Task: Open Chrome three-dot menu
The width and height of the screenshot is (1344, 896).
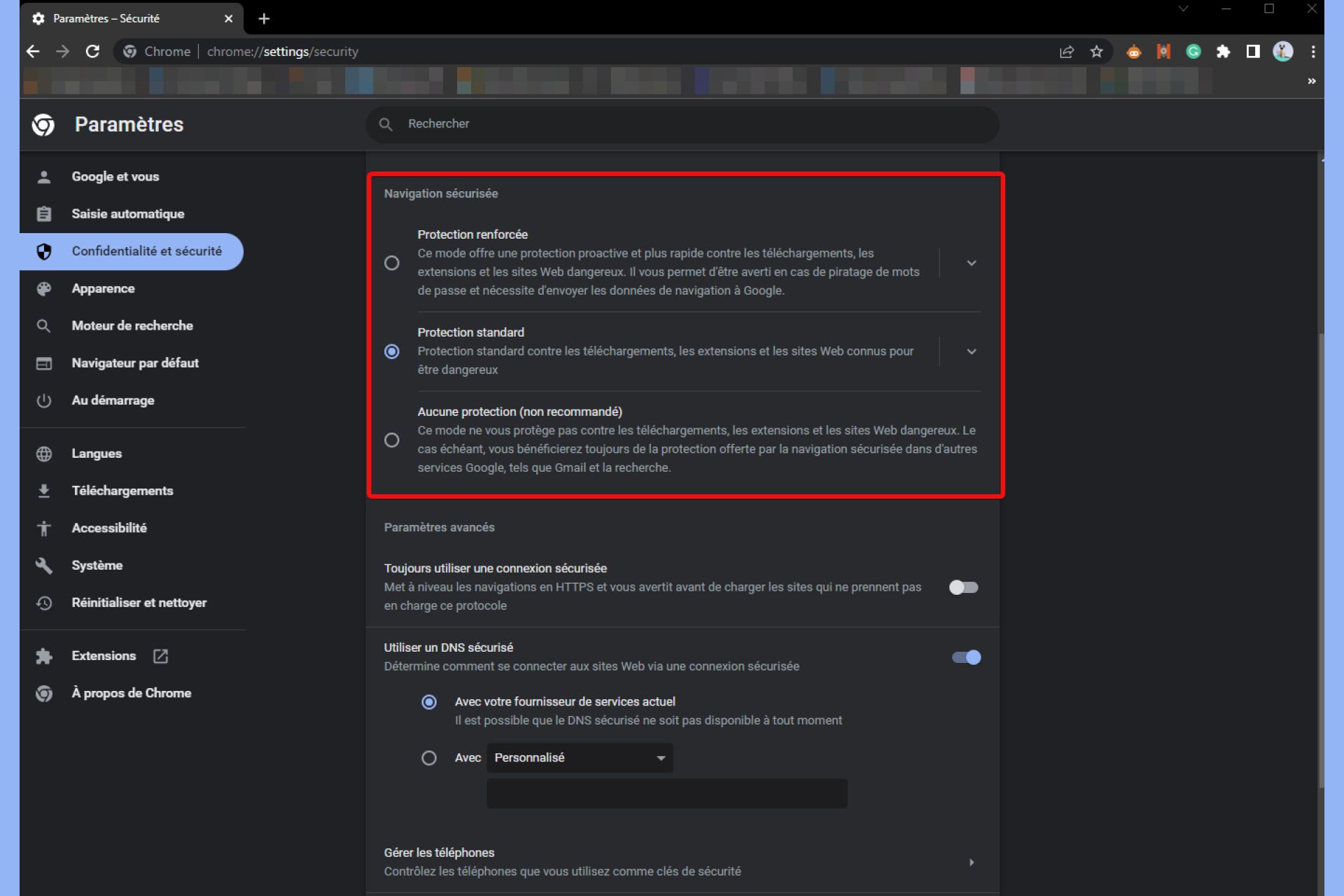Action: 1313,51
